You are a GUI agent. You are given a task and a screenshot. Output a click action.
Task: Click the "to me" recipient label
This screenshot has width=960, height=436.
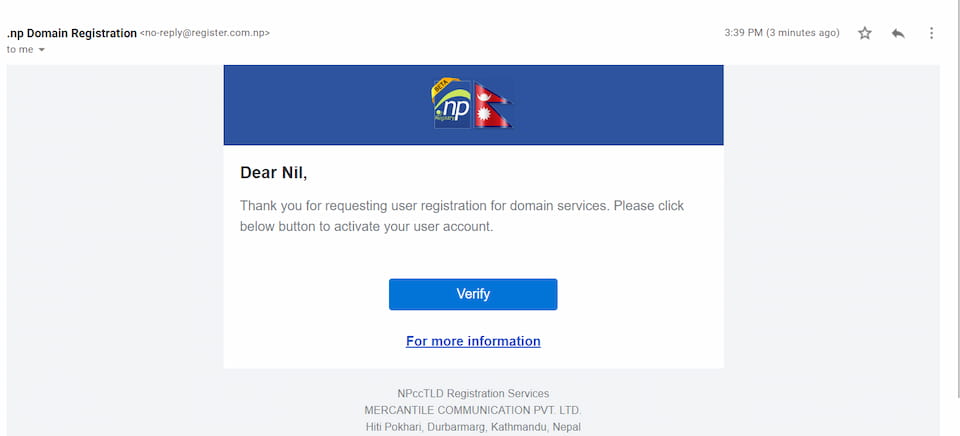tap(19, 49)
